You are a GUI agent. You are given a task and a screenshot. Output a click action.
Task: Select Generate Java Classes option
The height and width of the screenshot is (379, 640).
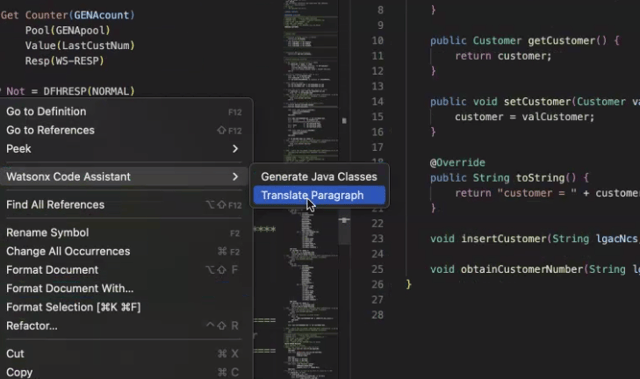pyautogui.click(x=319, y=177)
